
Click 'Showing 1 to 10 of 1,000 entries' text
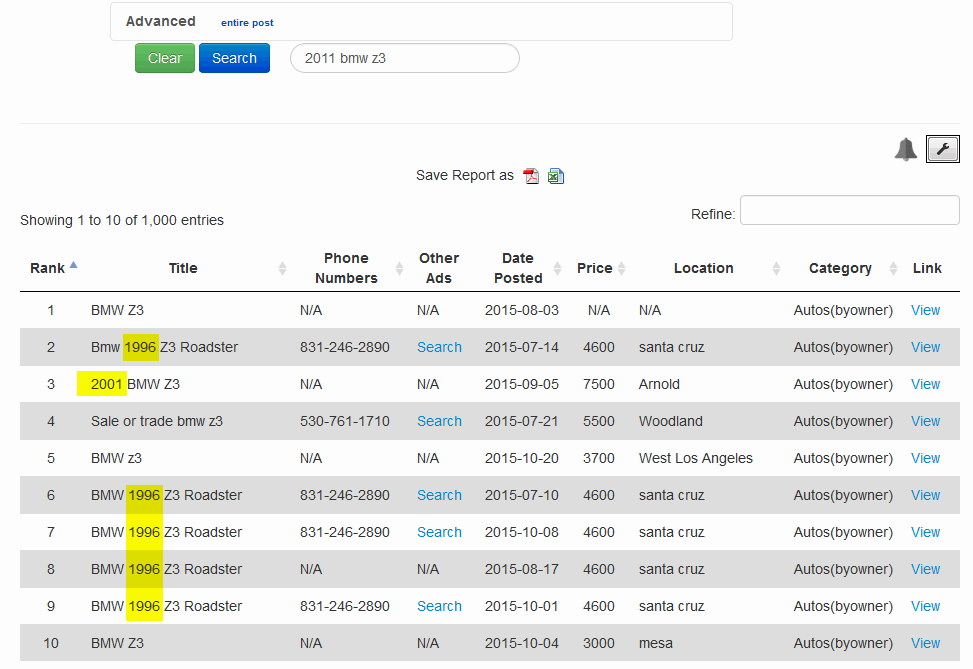click(122, 220)
